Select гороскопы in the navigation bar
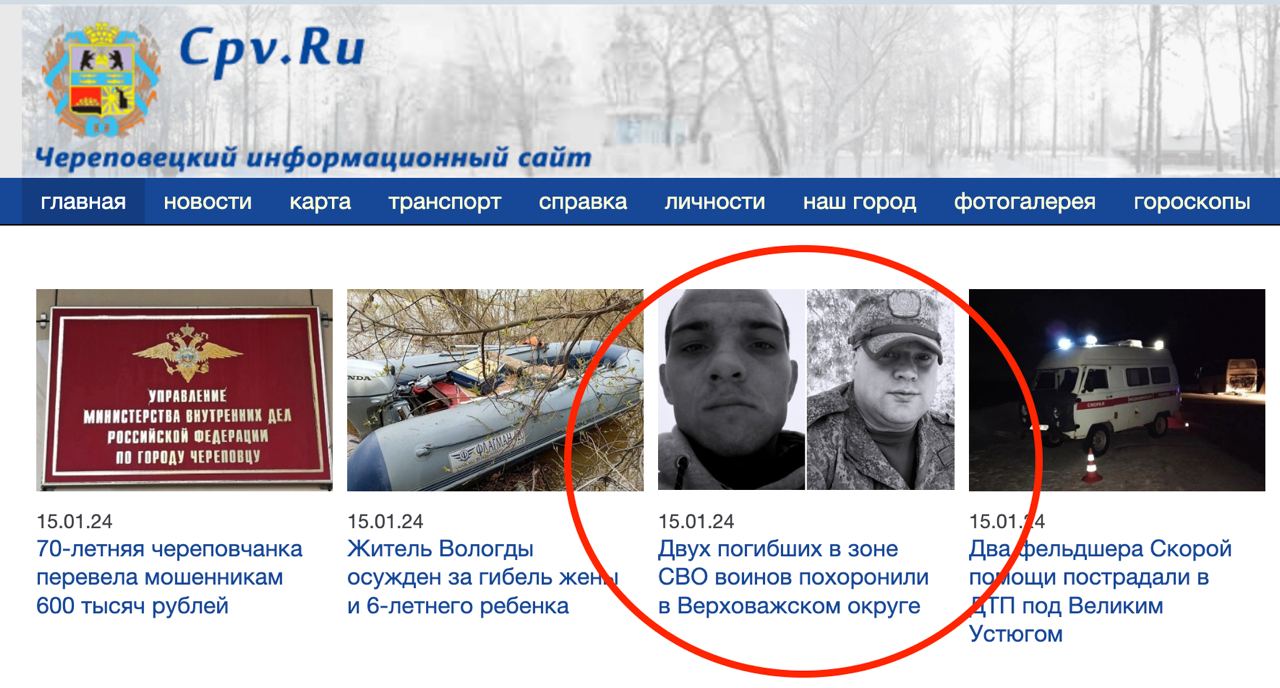 pos(1192,202)
